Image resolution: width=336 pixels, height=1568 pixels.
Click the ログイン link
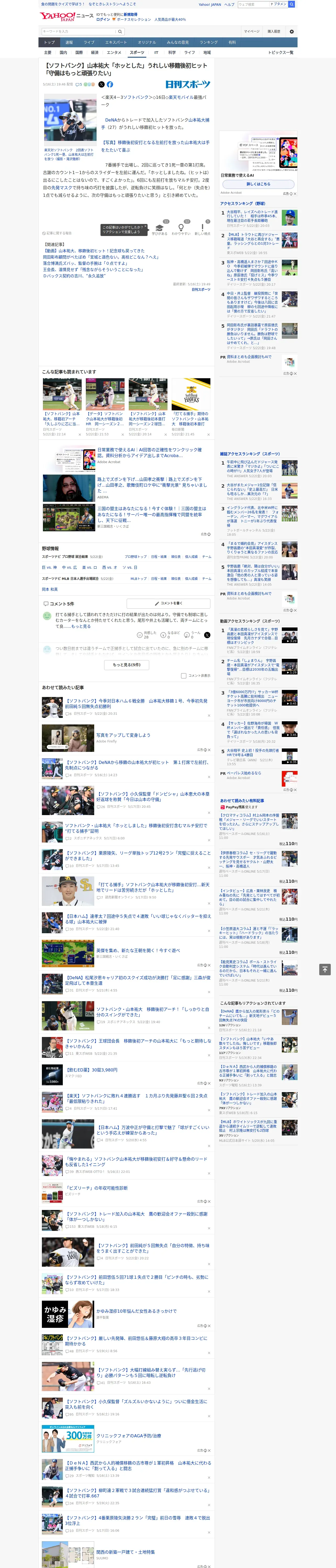103,20
